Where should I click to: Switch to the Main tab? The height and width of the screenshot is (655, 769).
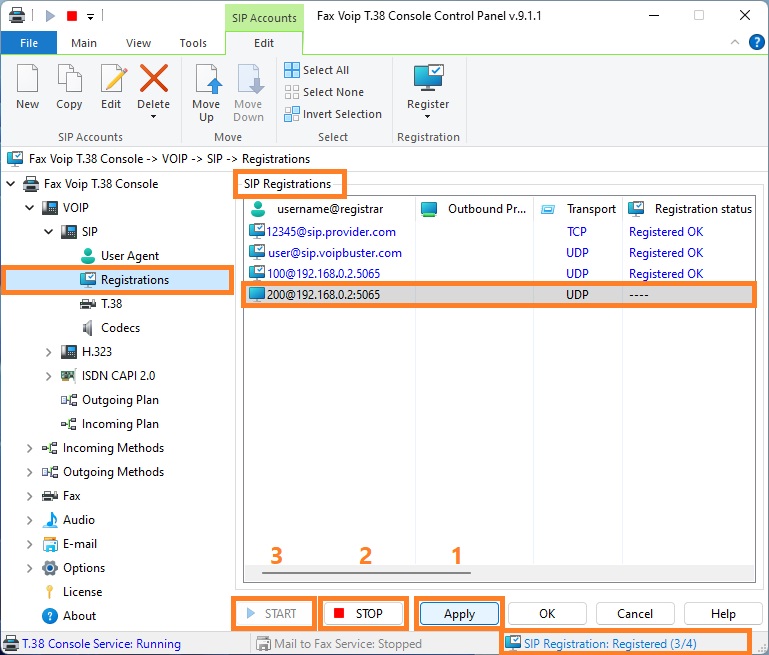click(x=84, y=43)
